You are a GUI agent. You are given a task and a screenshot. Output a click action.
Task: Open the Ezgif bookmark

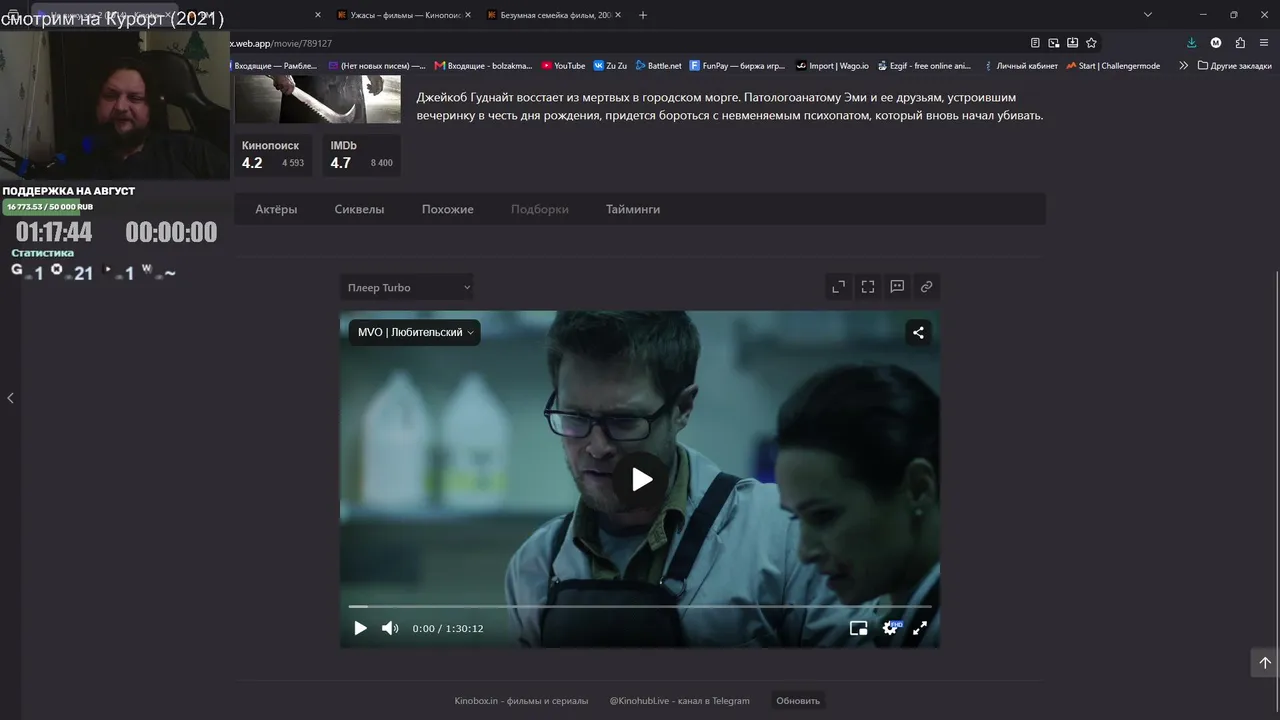pyautogui.click(x=924, y=66)
